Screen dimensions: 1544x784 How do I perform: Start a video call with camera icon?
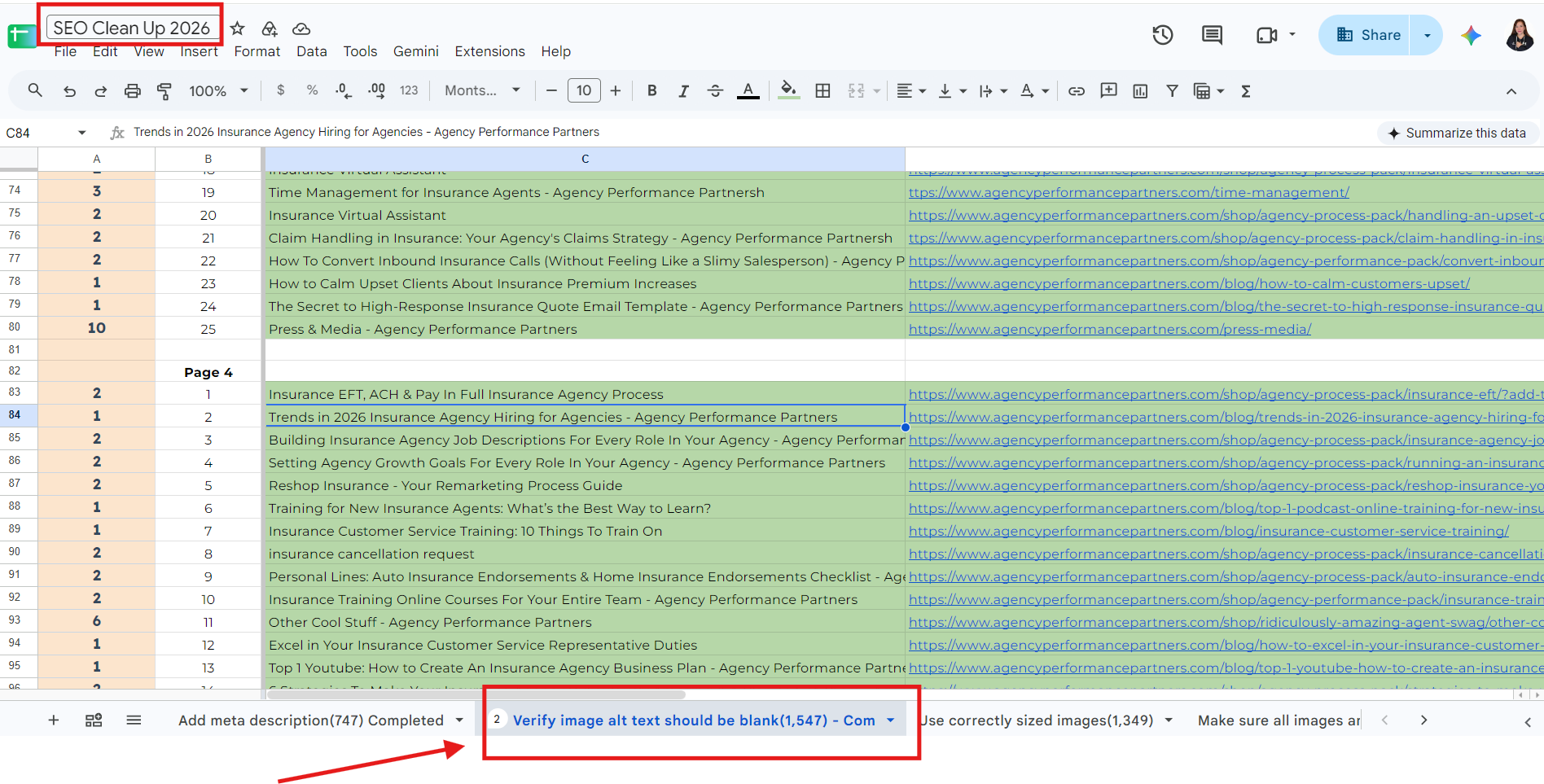click(x=1267, y=35)
